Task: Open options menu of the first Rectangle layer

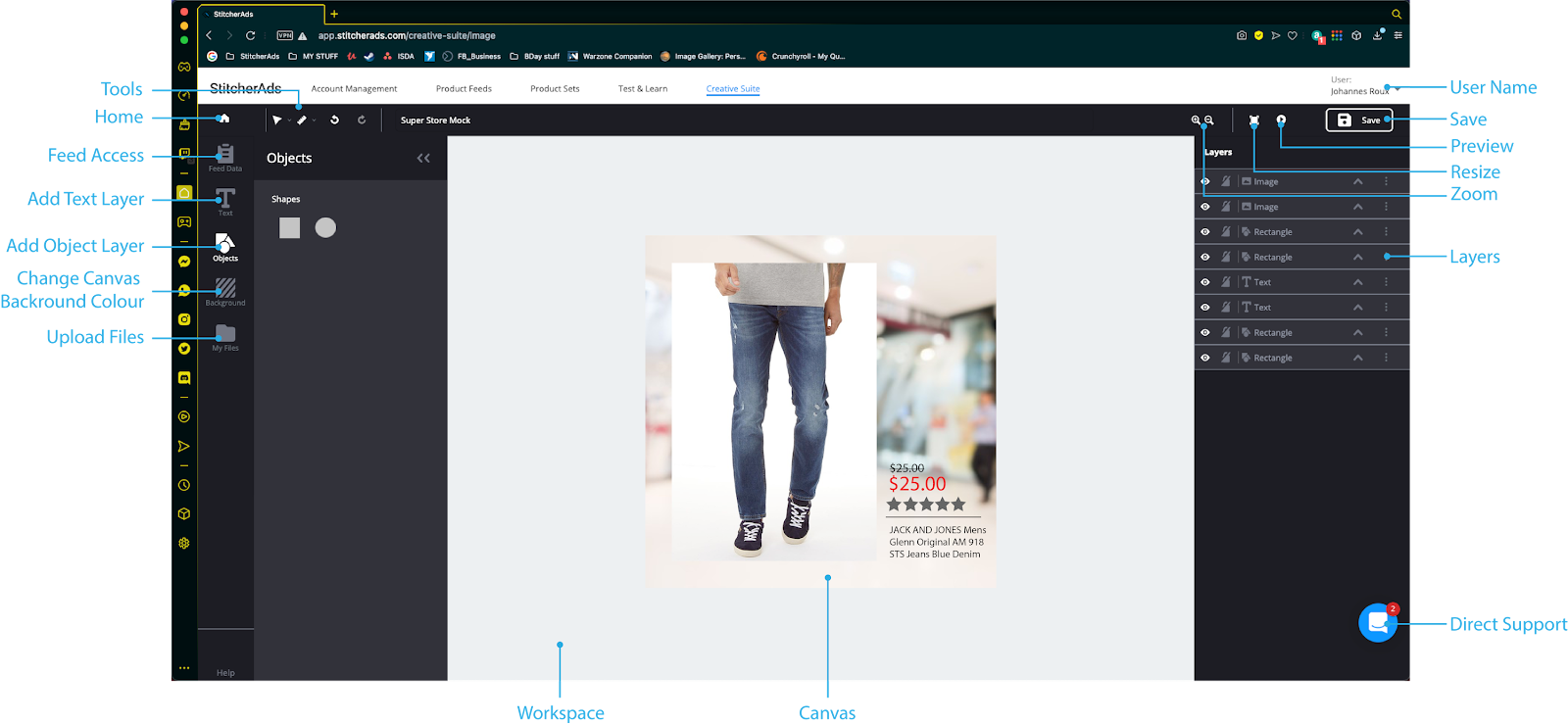Action: point(1386,232)
